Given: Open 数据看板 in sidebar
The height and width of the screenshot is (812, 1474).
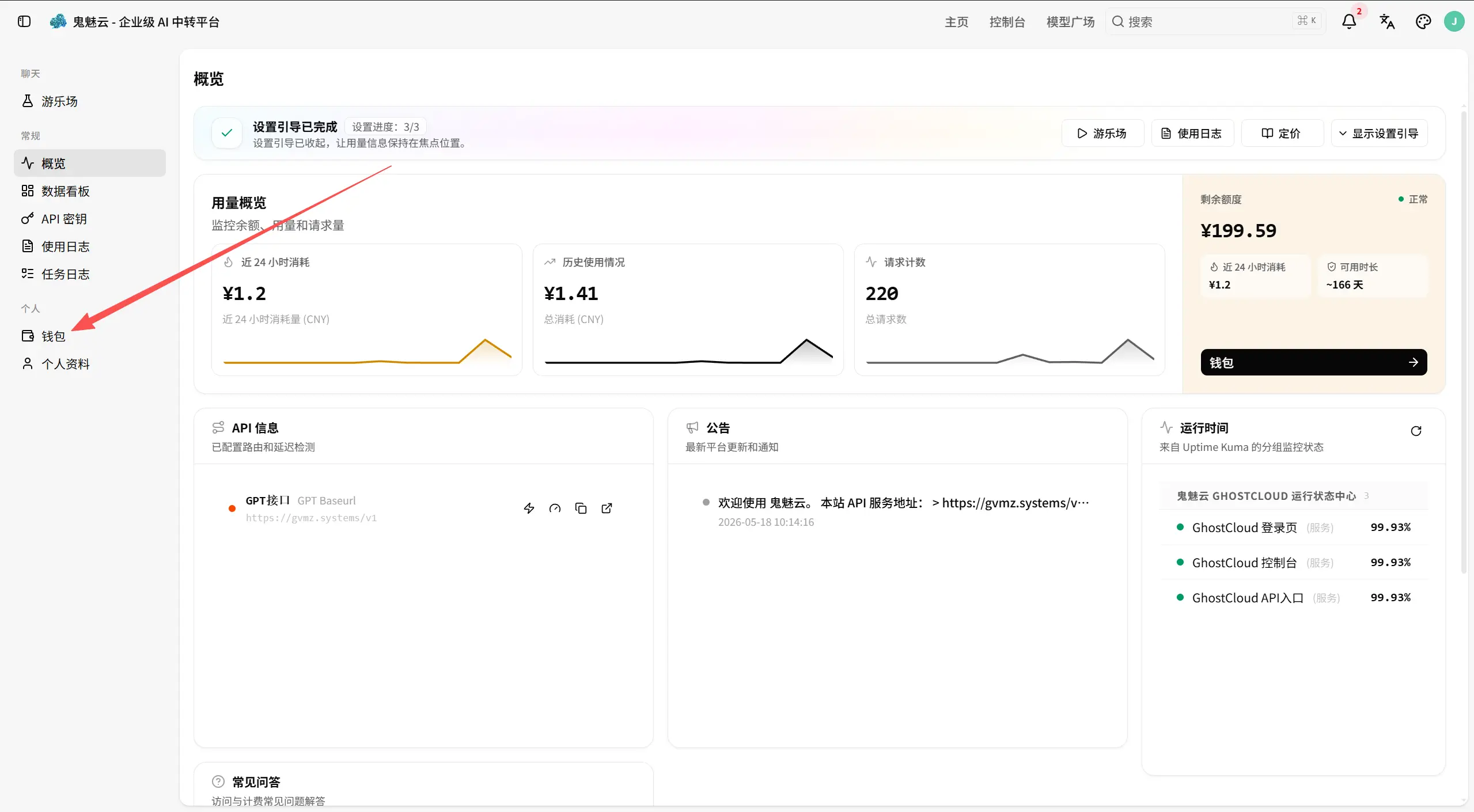Looking at the screenshot, I should 90,191.
